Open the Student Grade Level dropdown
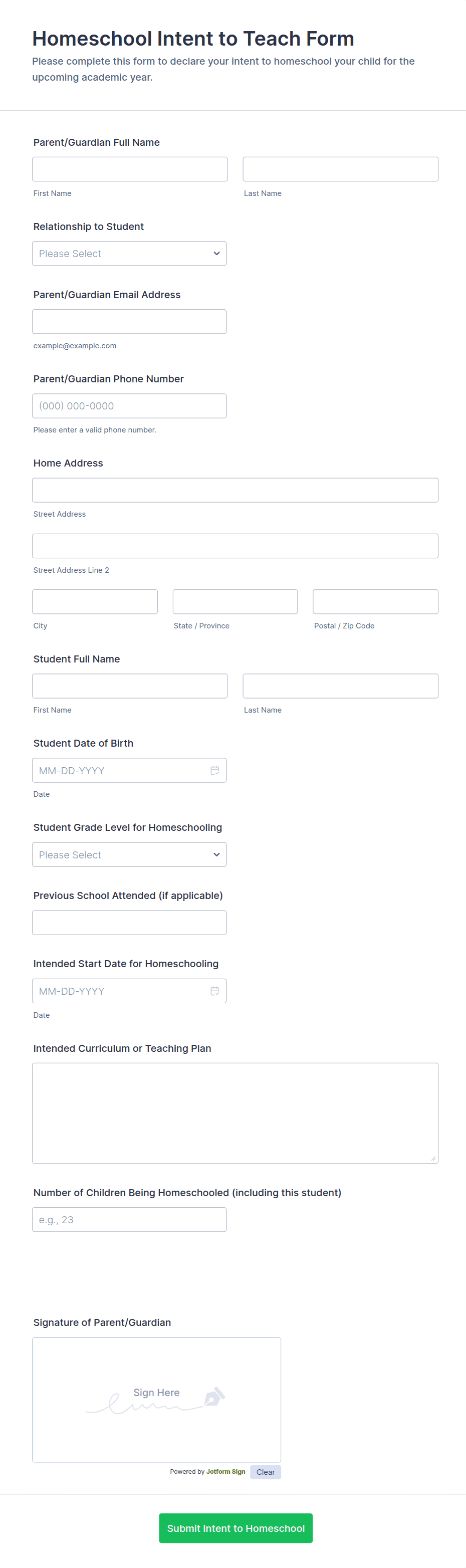Screen dimensions: 466x1568 [x=129, y=854]
